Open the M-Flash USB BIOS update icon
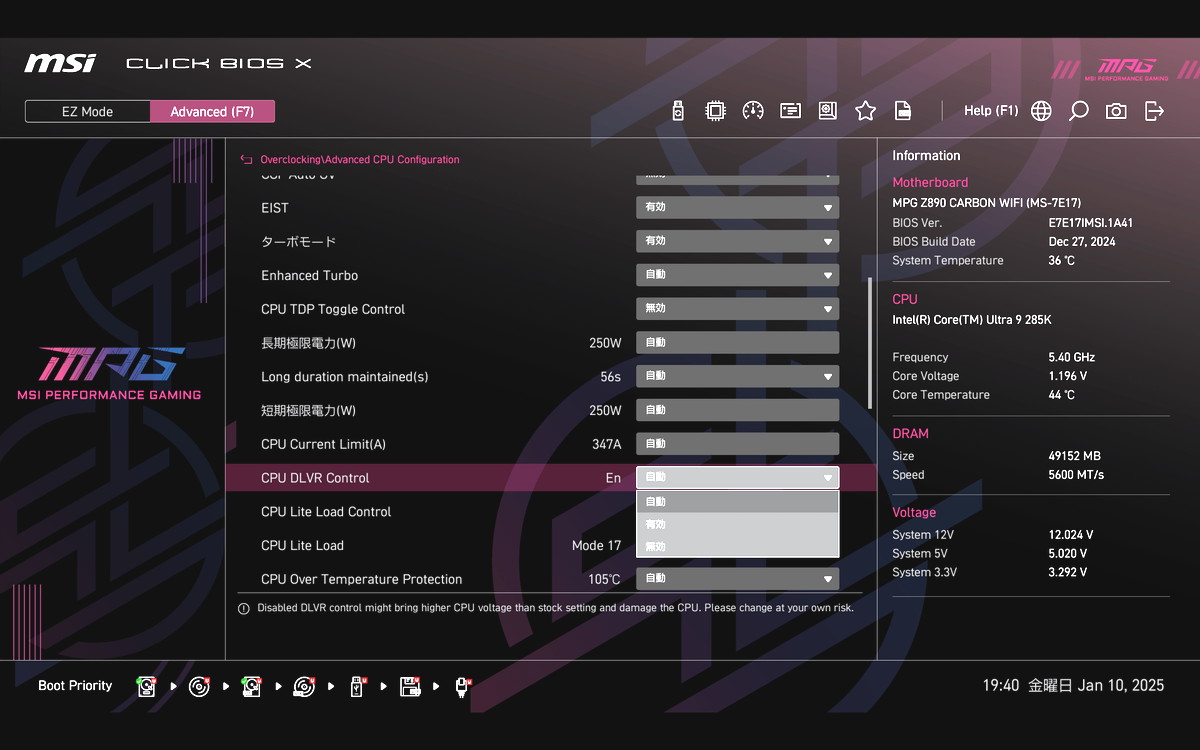 pos(678,111)
